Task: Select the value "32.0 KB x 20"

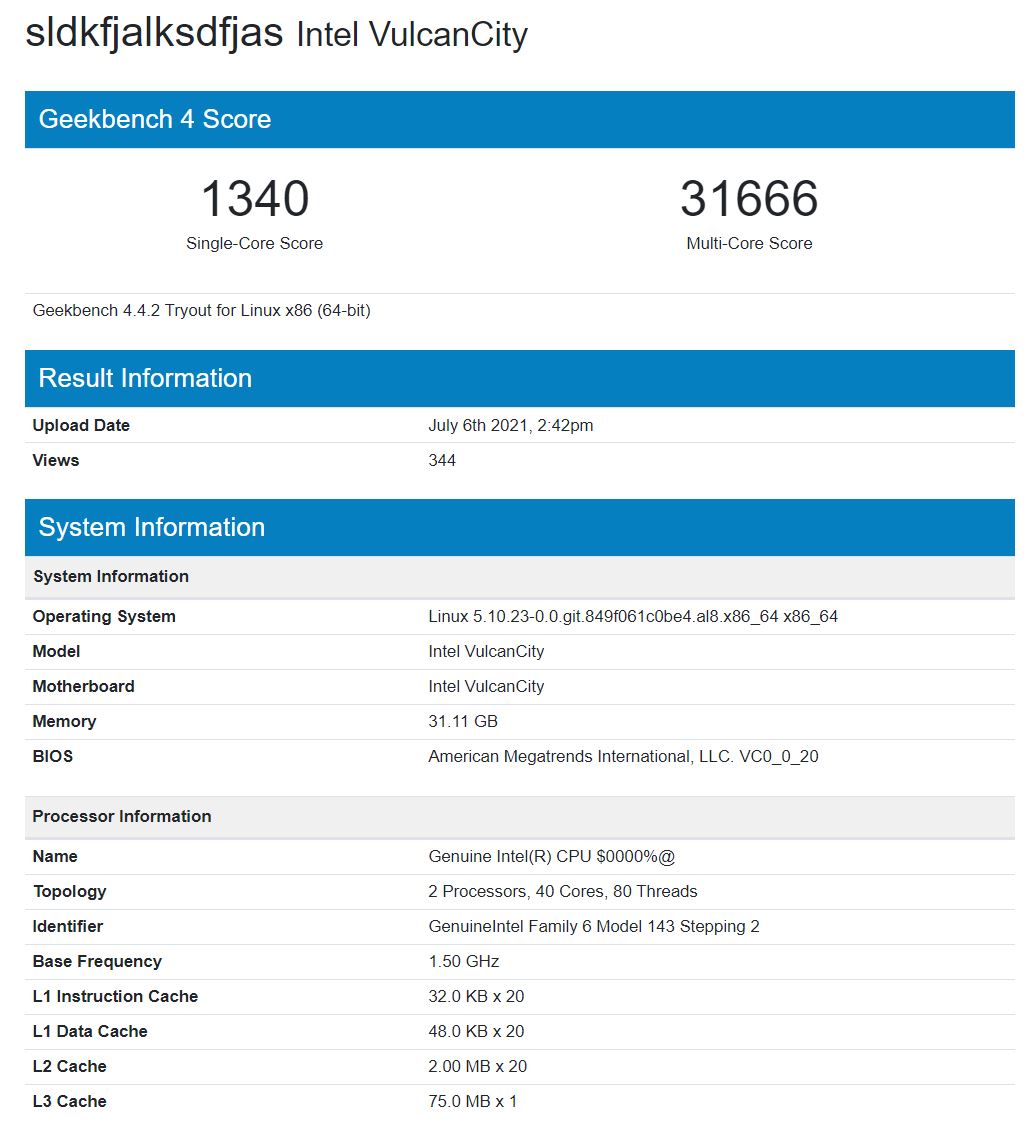Action: (476, 996)
